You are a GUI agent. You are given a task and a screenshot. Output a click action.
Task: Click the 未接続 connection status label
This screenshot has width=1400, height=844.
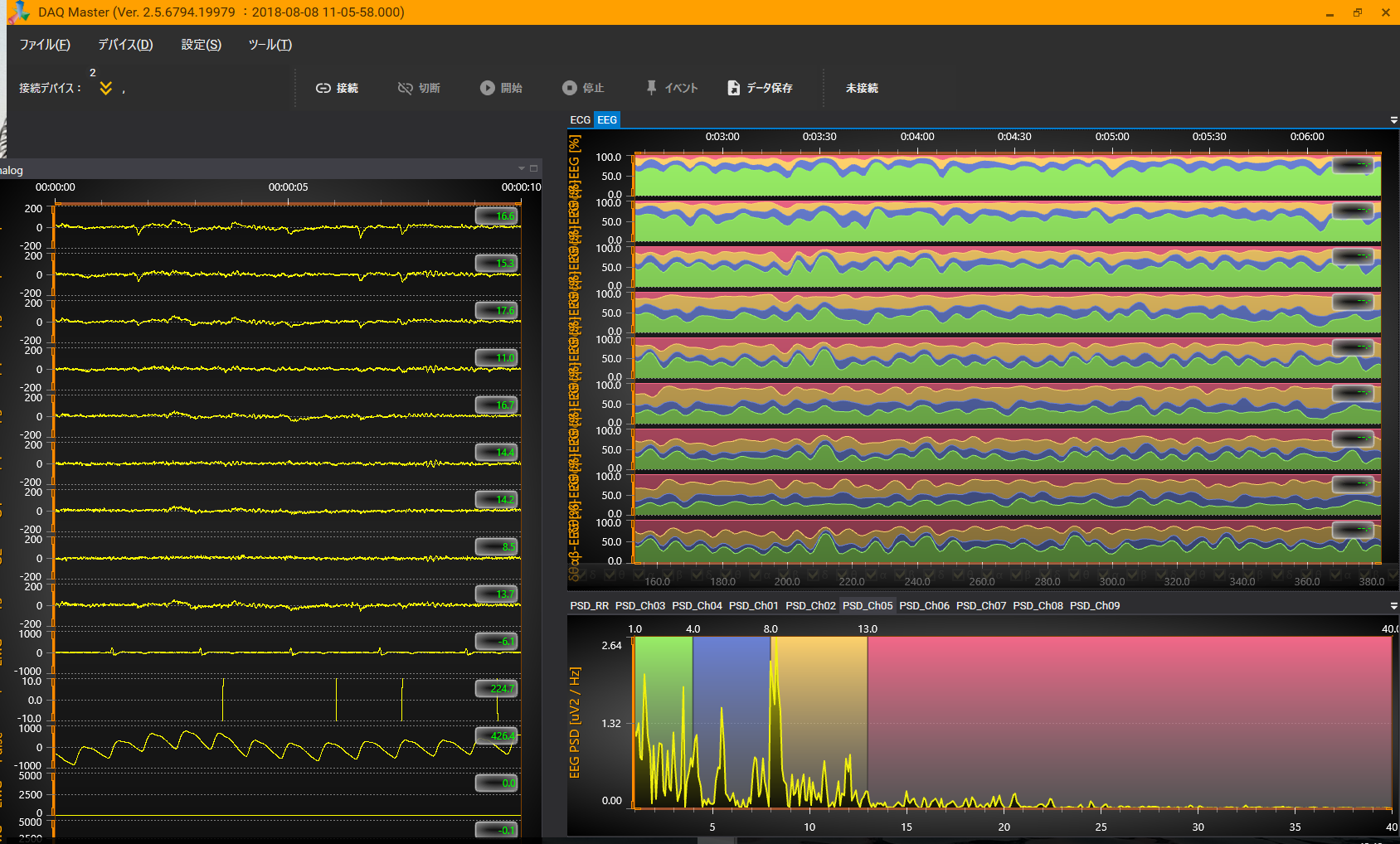[862, 88]
